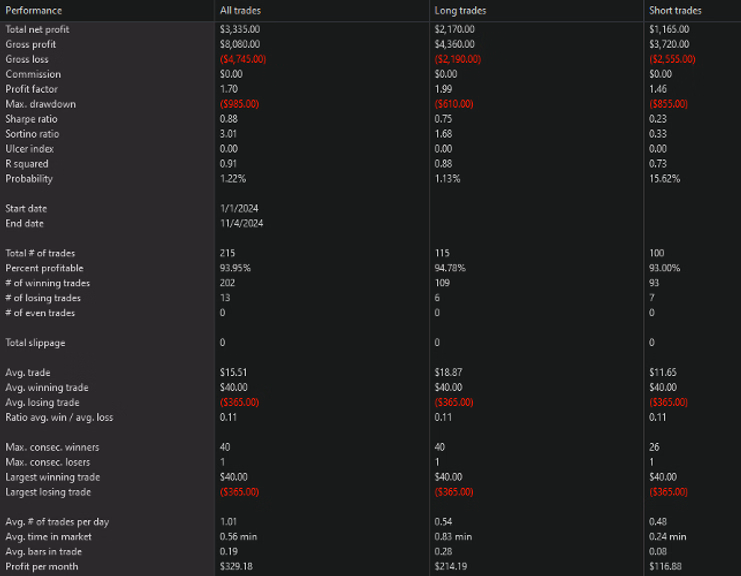Click the Long trades column header
This screenshot has width=741, height=576.
click(x=459, y=10)
